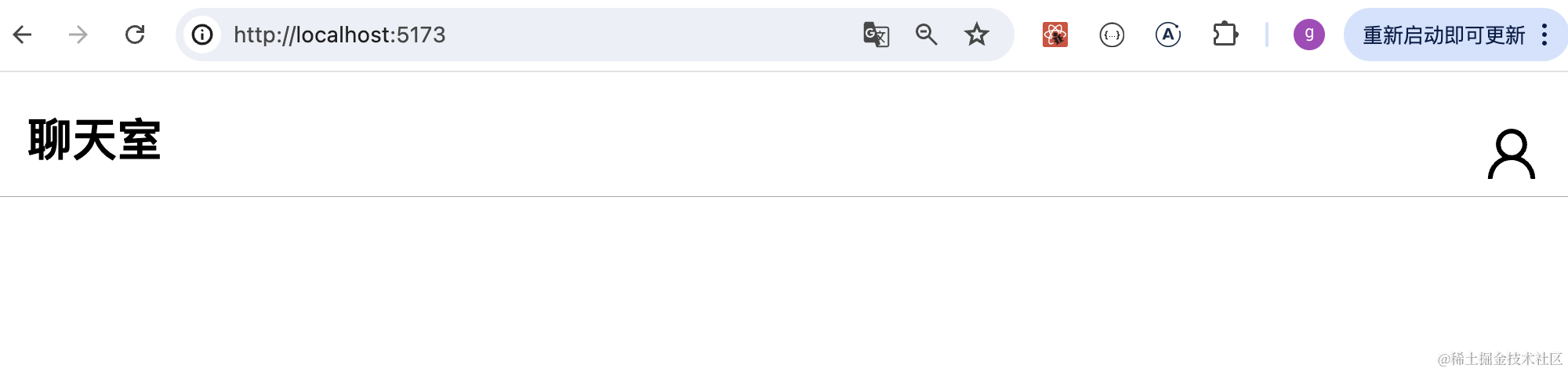
Task: Open the Google Translate page icon
Action: coord(876,35)
